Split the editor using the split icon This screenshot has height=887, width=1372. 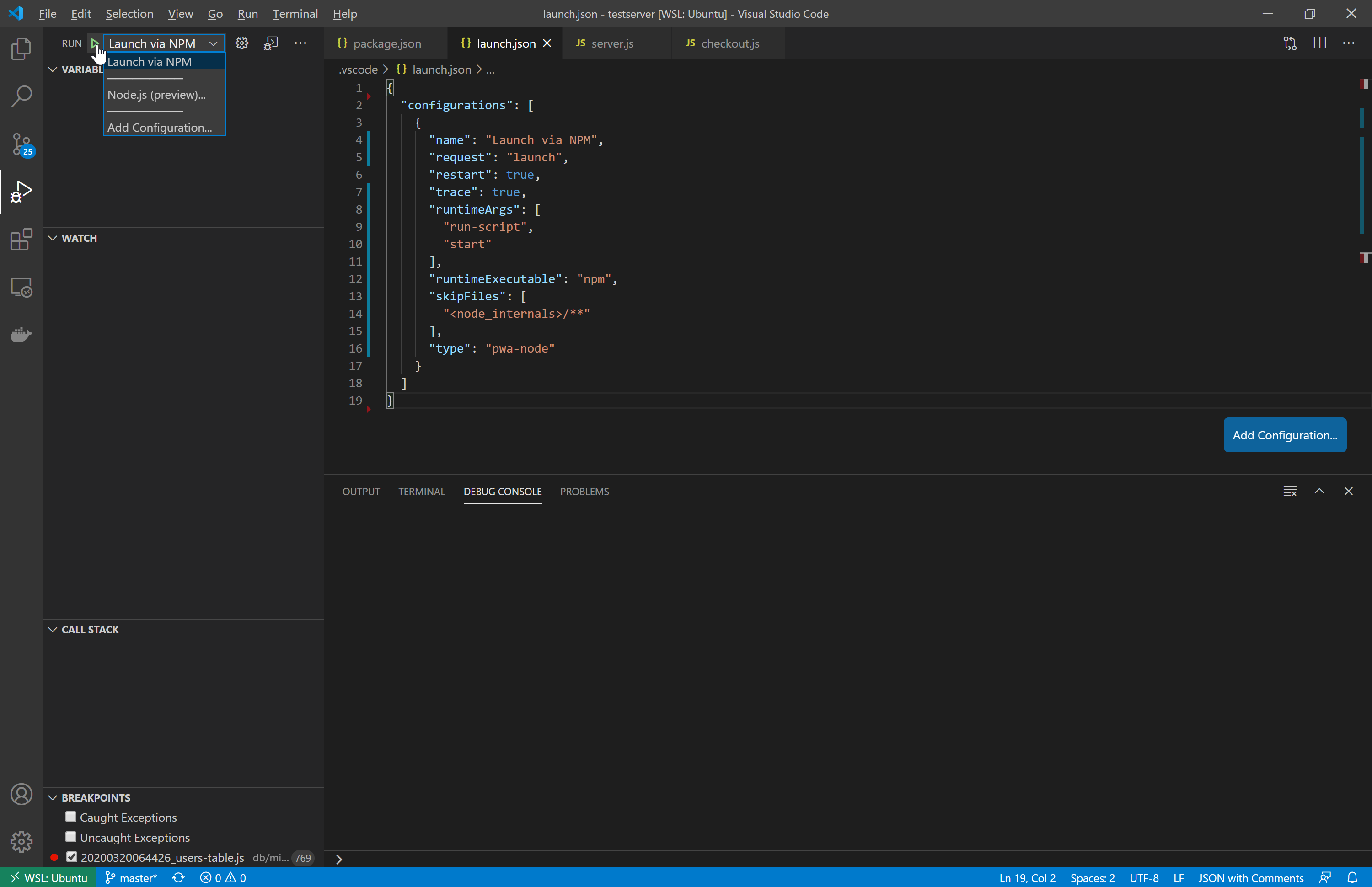click(x=1319, y=43)
